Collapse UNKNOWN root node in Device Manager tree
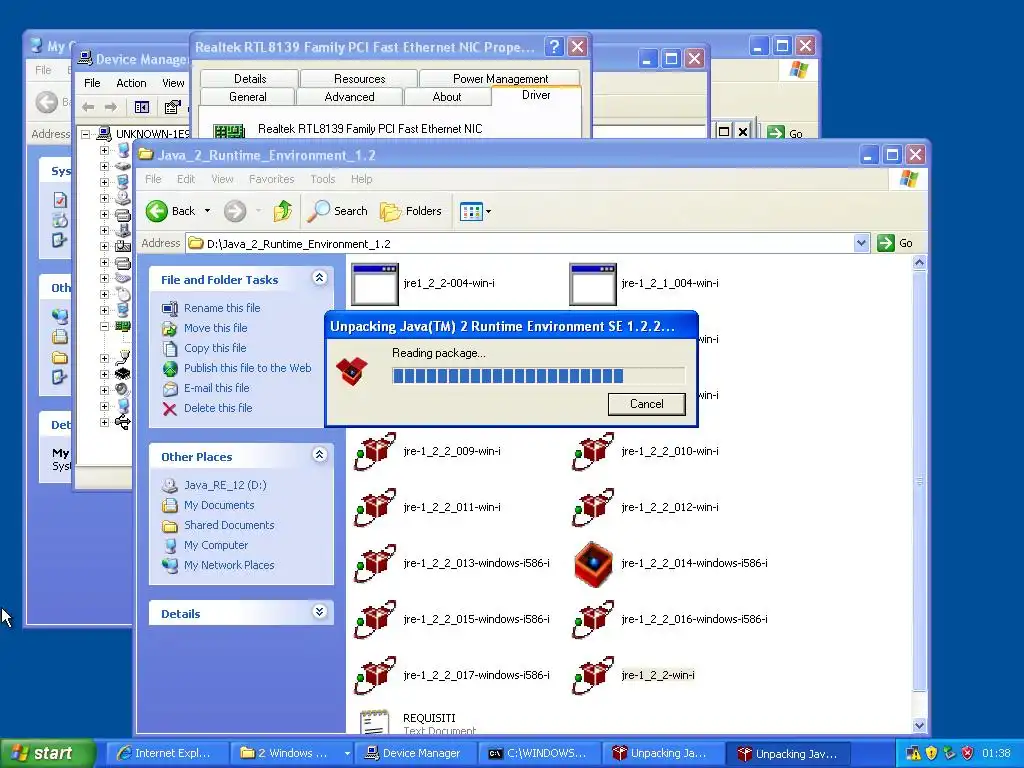 click(86, 134)
